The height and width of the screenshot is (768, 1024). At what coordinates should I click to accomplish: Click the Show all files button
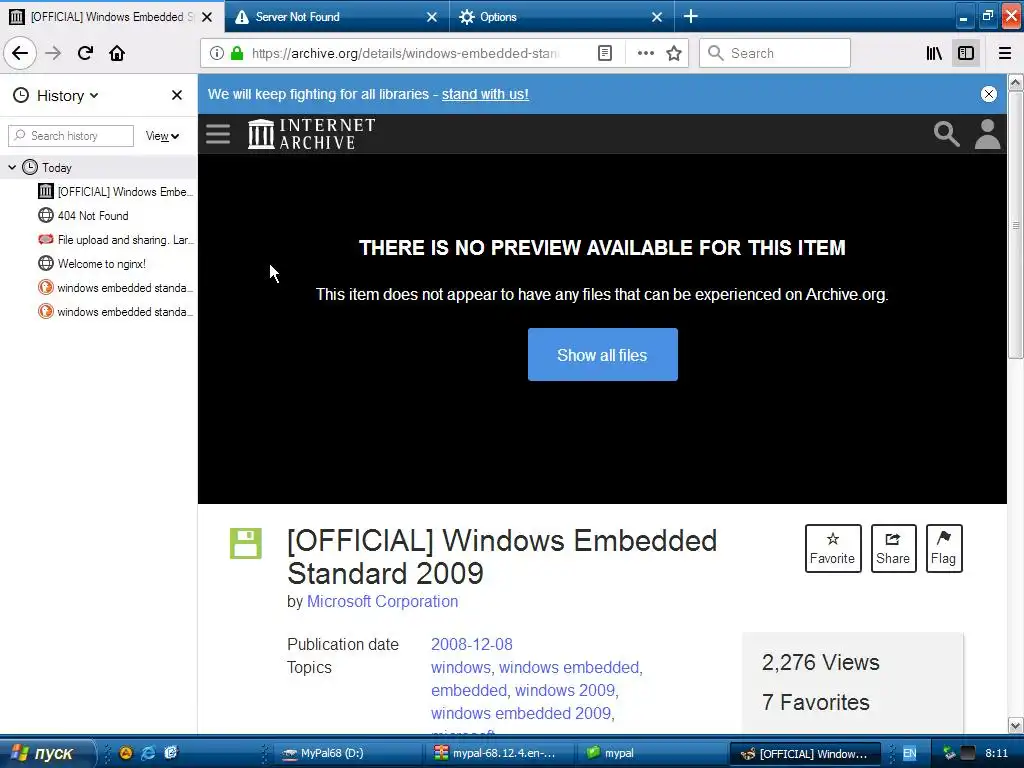tap(602, 355)
